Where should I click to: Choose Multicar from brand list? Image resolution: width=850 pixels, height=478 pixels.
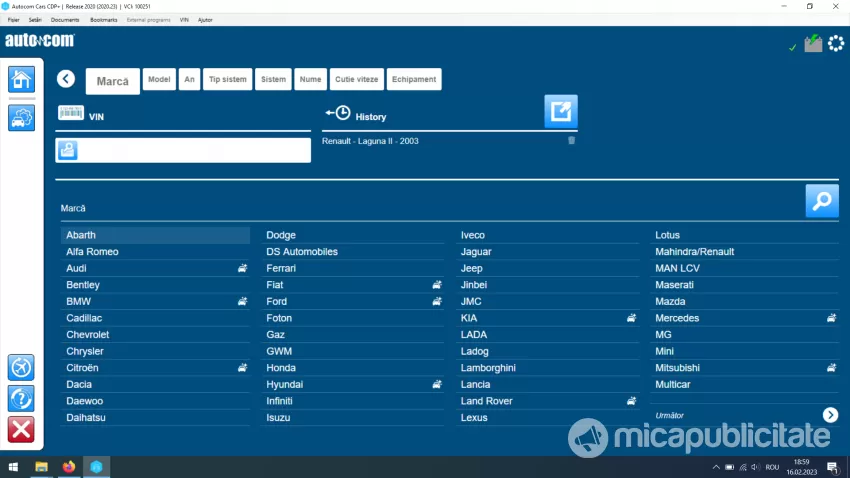tap(744, 385)
